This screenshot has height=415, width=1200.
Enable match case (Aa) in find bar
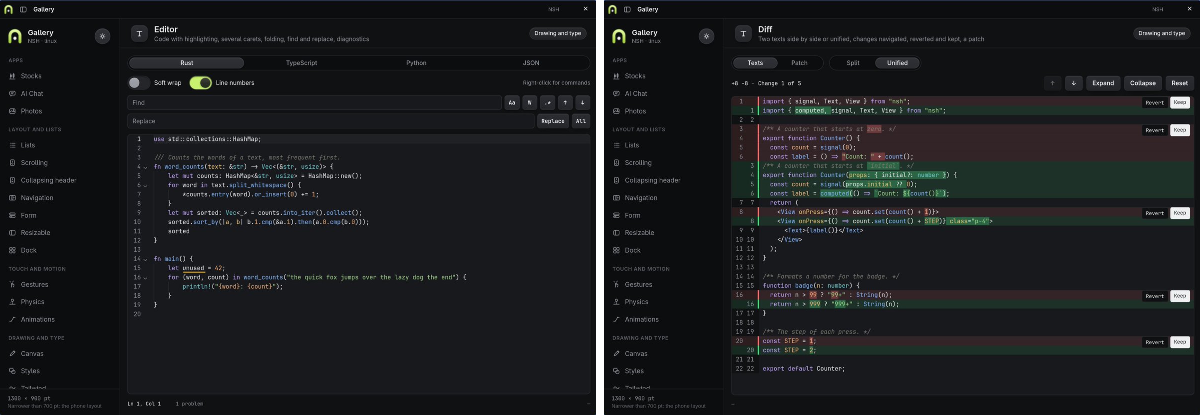click(x=511, y=102)
